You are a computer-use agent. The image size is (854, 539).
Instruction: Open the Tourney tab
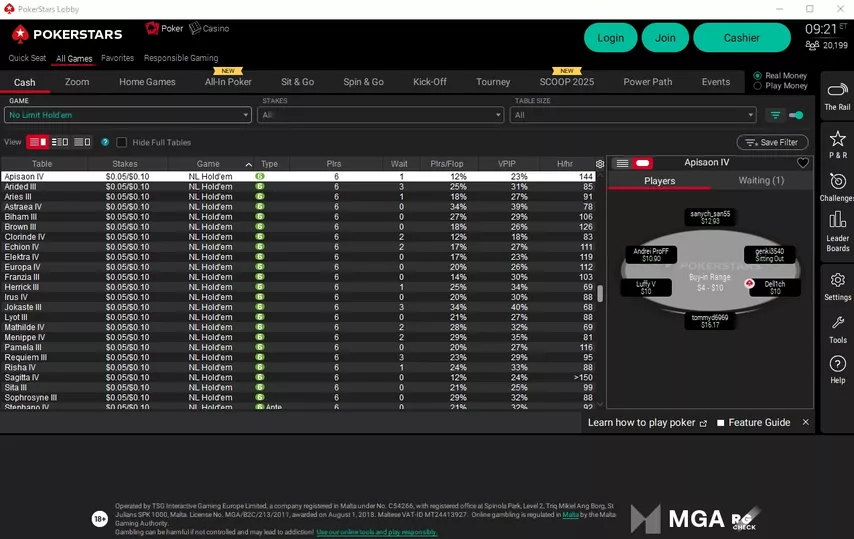point(493,82)
